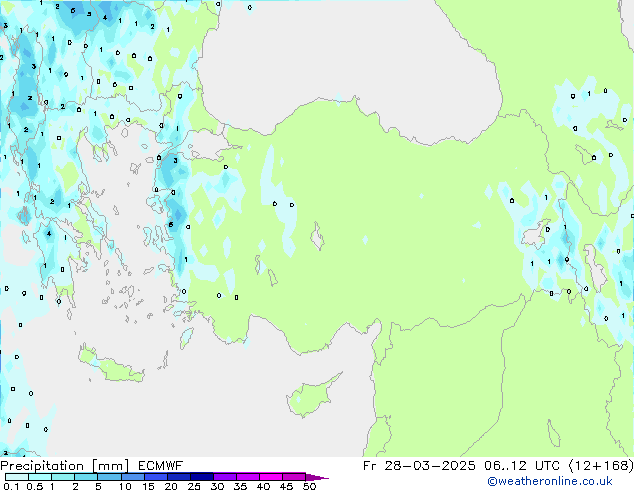Select the 5 to 10 mm legend swatch

tap(109, 477)
